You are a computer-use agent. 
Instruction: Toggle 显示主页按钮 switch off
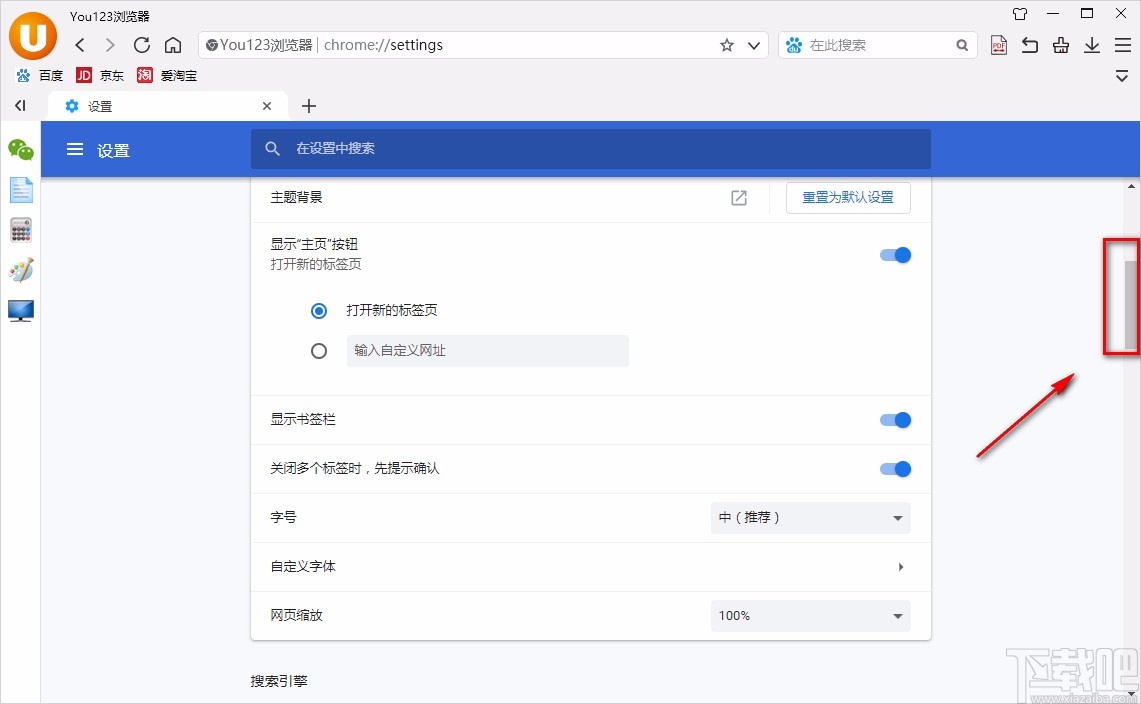point(896,255)
